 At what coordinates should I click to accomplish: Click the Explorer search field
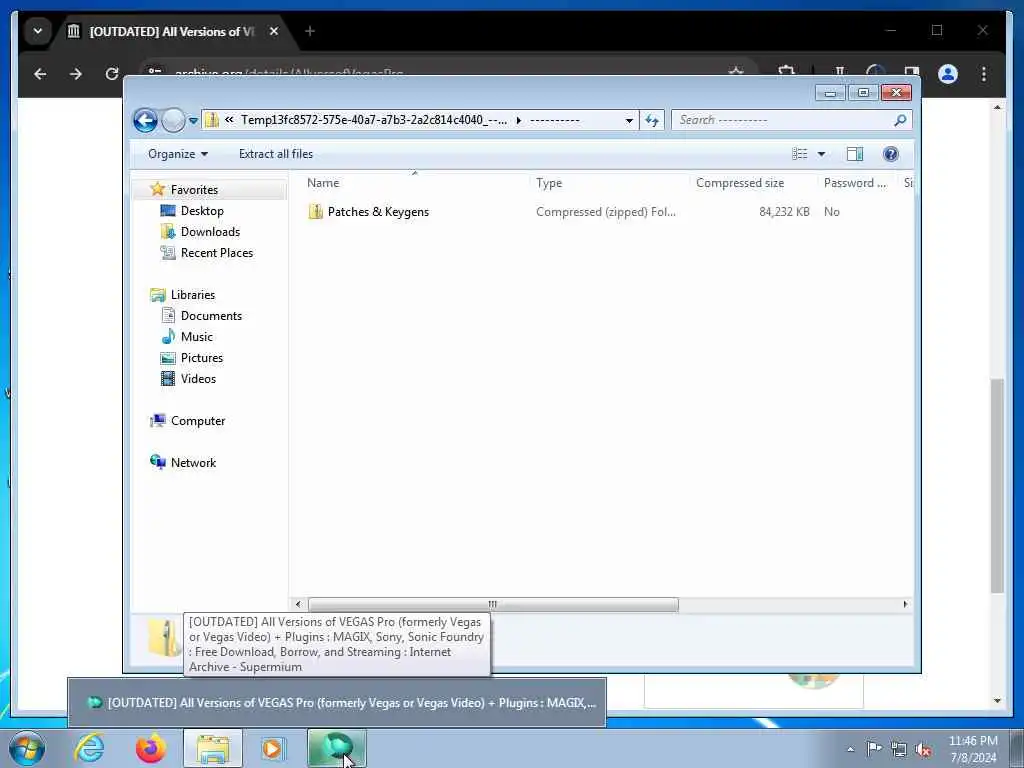[782, 120]
